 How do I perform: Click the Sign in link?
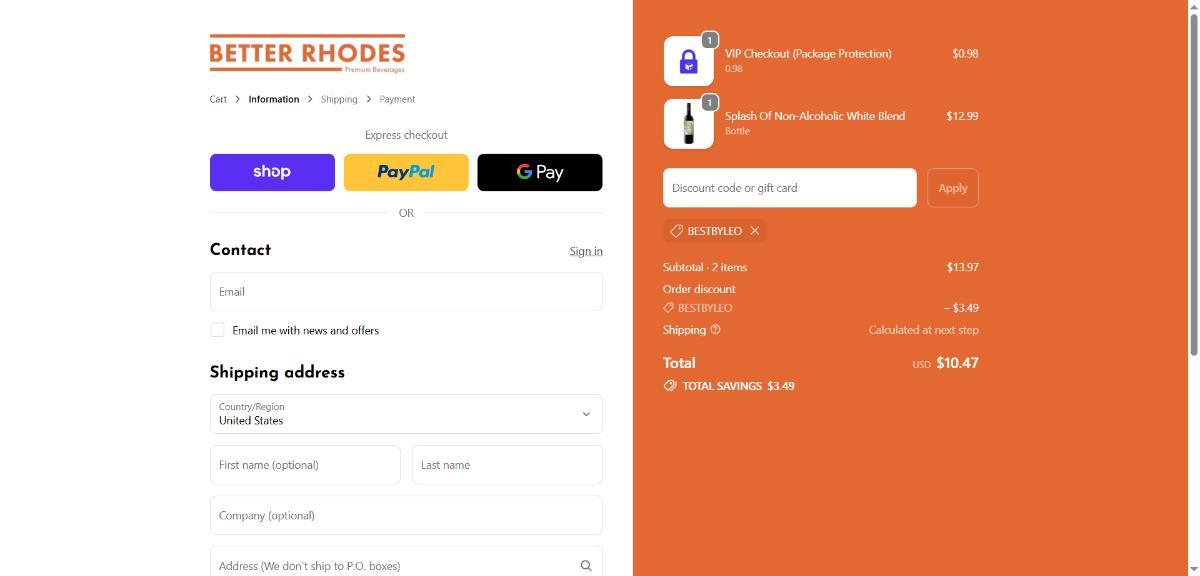(586, 251)
